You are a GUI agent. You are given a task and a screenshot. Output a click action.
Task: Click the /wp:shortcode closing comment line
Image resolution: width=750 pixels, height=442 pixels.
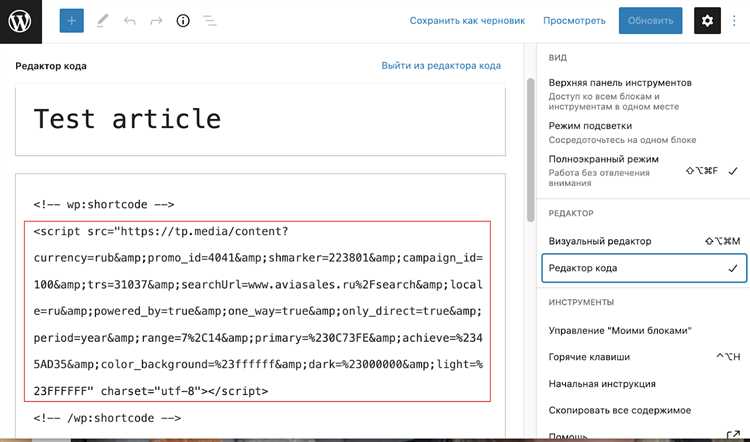click(107, 418)
